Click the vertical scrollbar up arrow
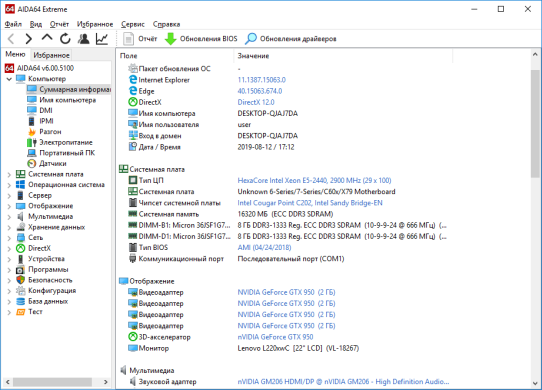 click(535, 54)
